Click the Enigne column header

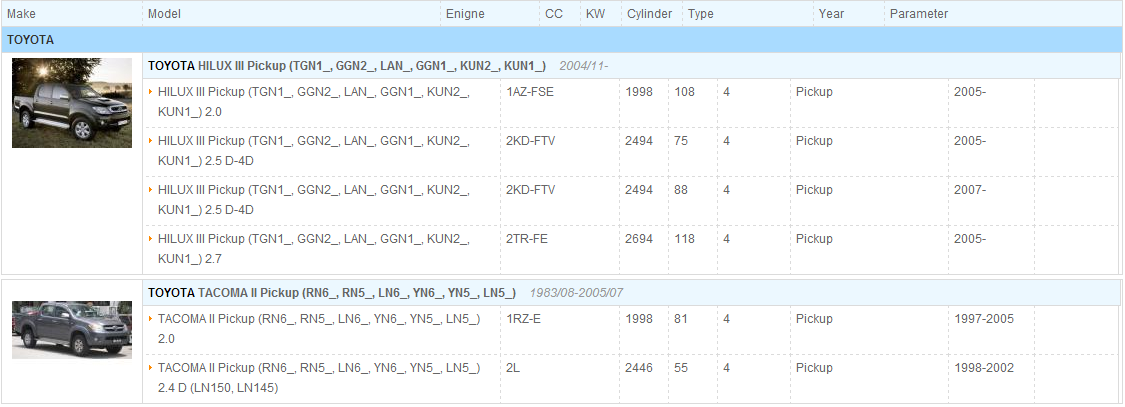click(x=465, y=14)
